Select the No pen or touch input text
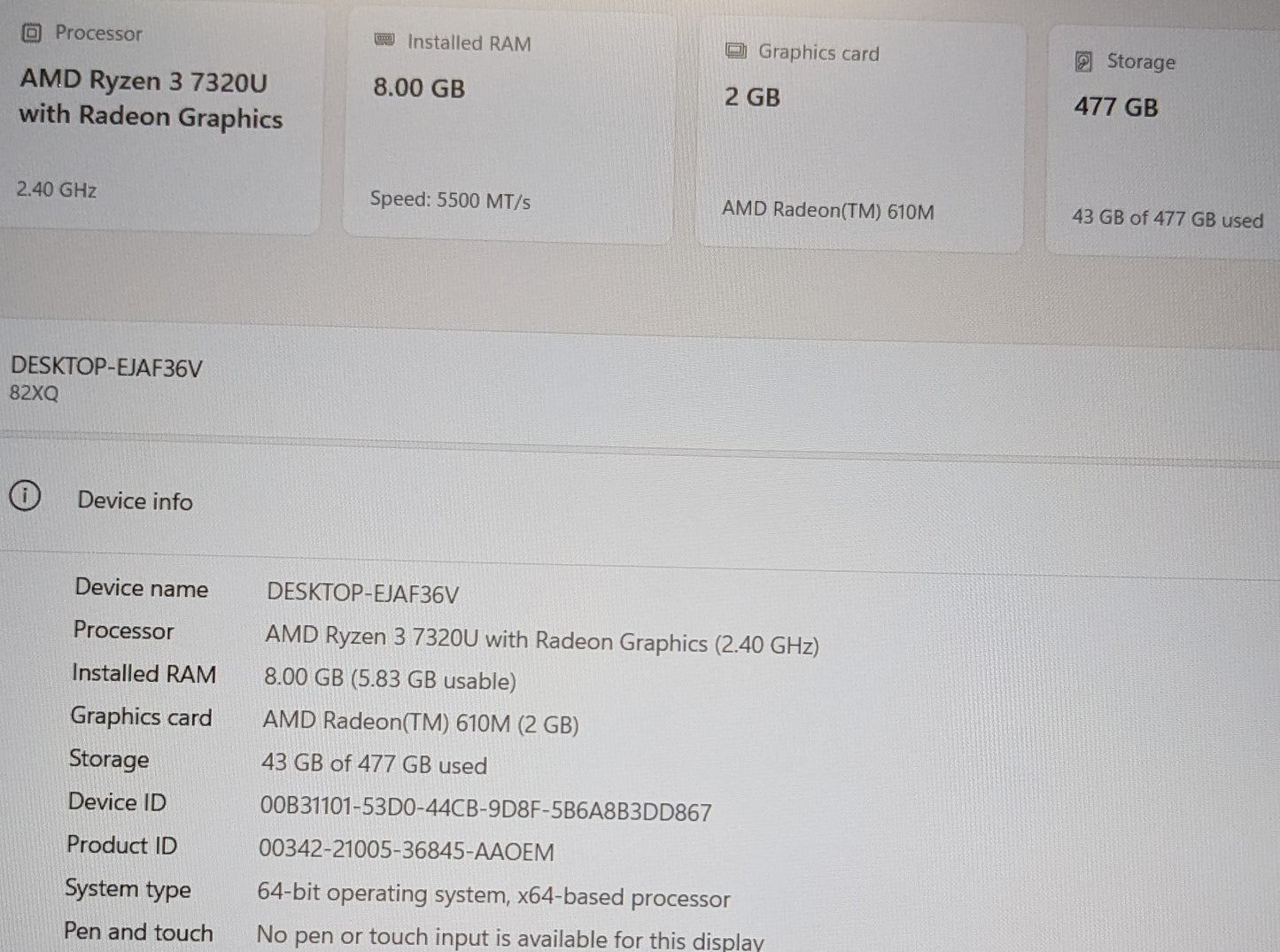This screenshot has width=1280, height=952. click(510, 938)
